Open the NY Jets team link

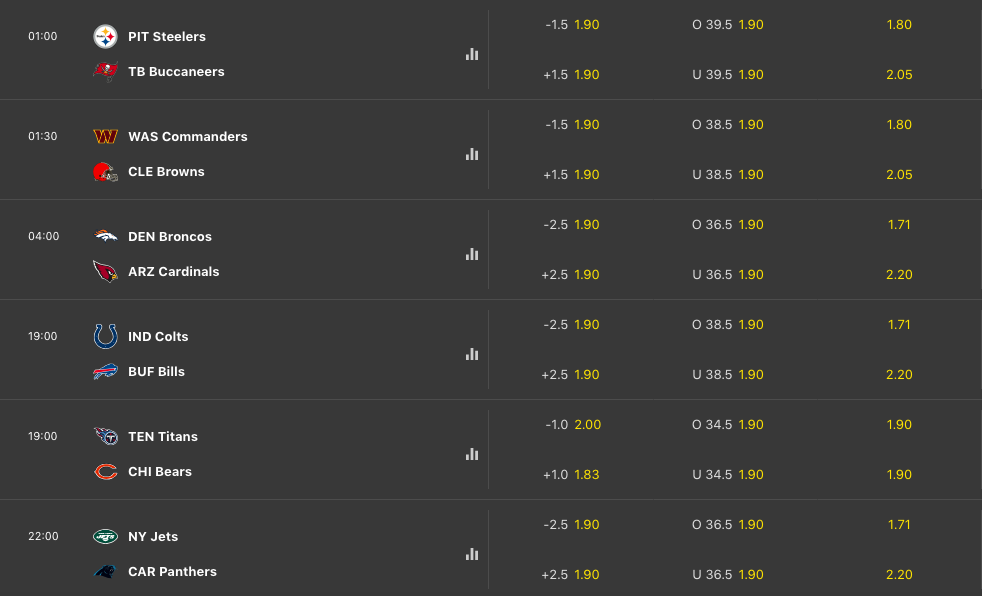pyautogui.click(x=153, y=537)
